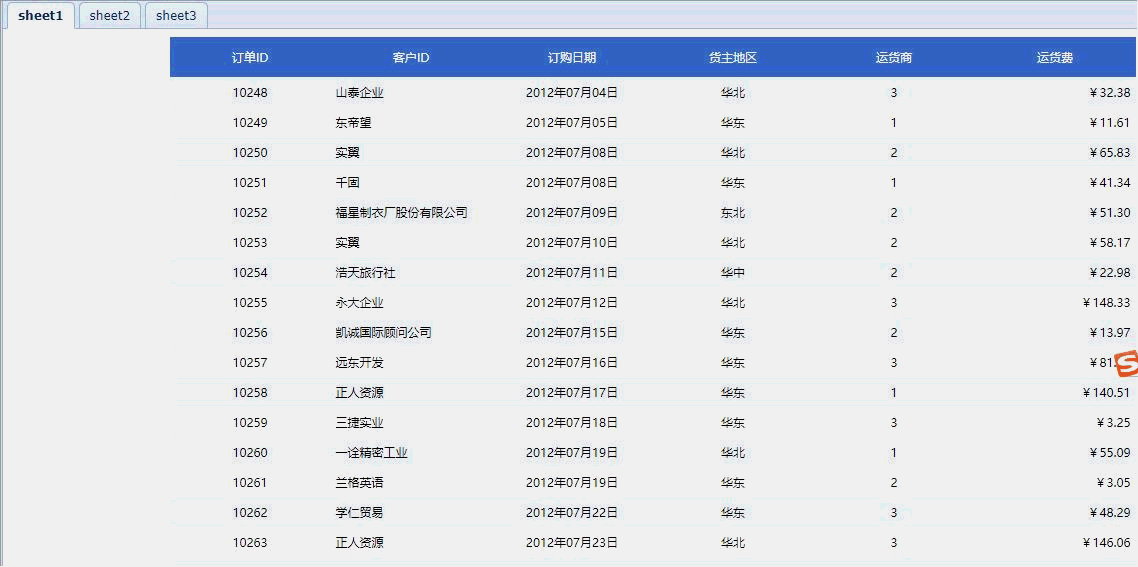Click customer cell 山泰企业
1138x567 pixels.
[359, 93]
